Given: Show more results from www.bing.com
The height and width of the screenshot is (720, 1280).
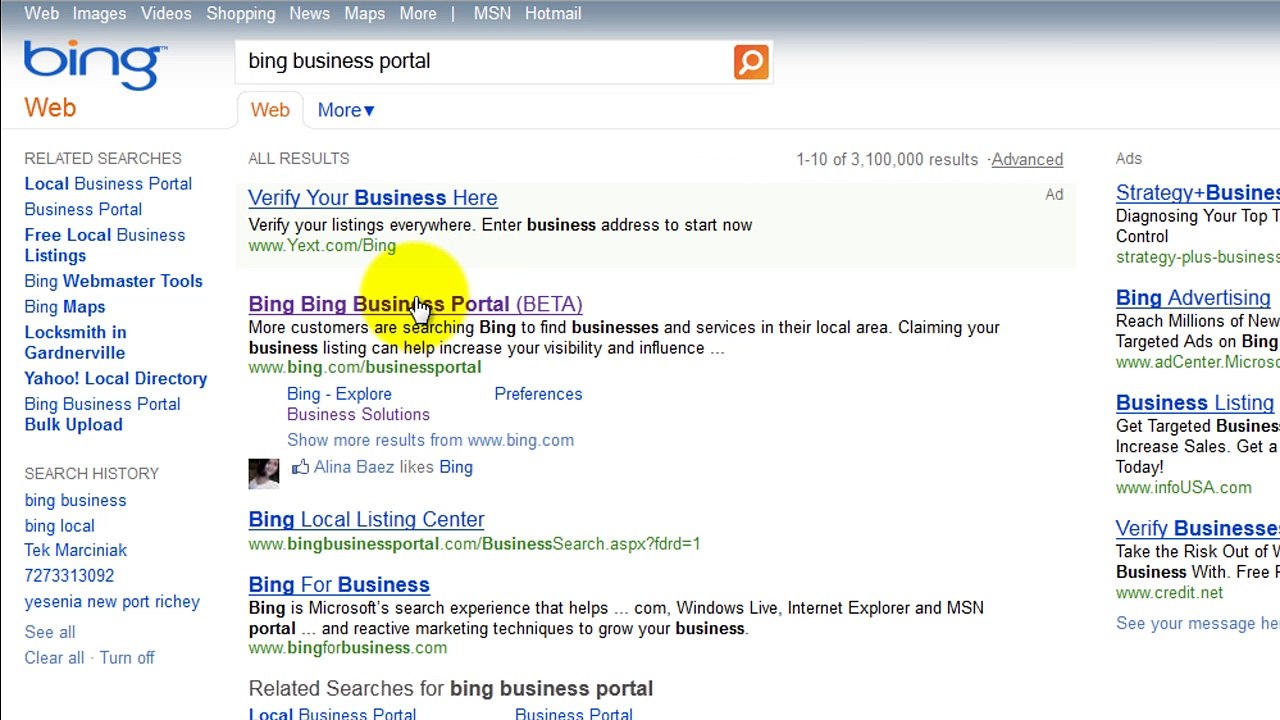Looking at the screenshot, I should [430, 440].
